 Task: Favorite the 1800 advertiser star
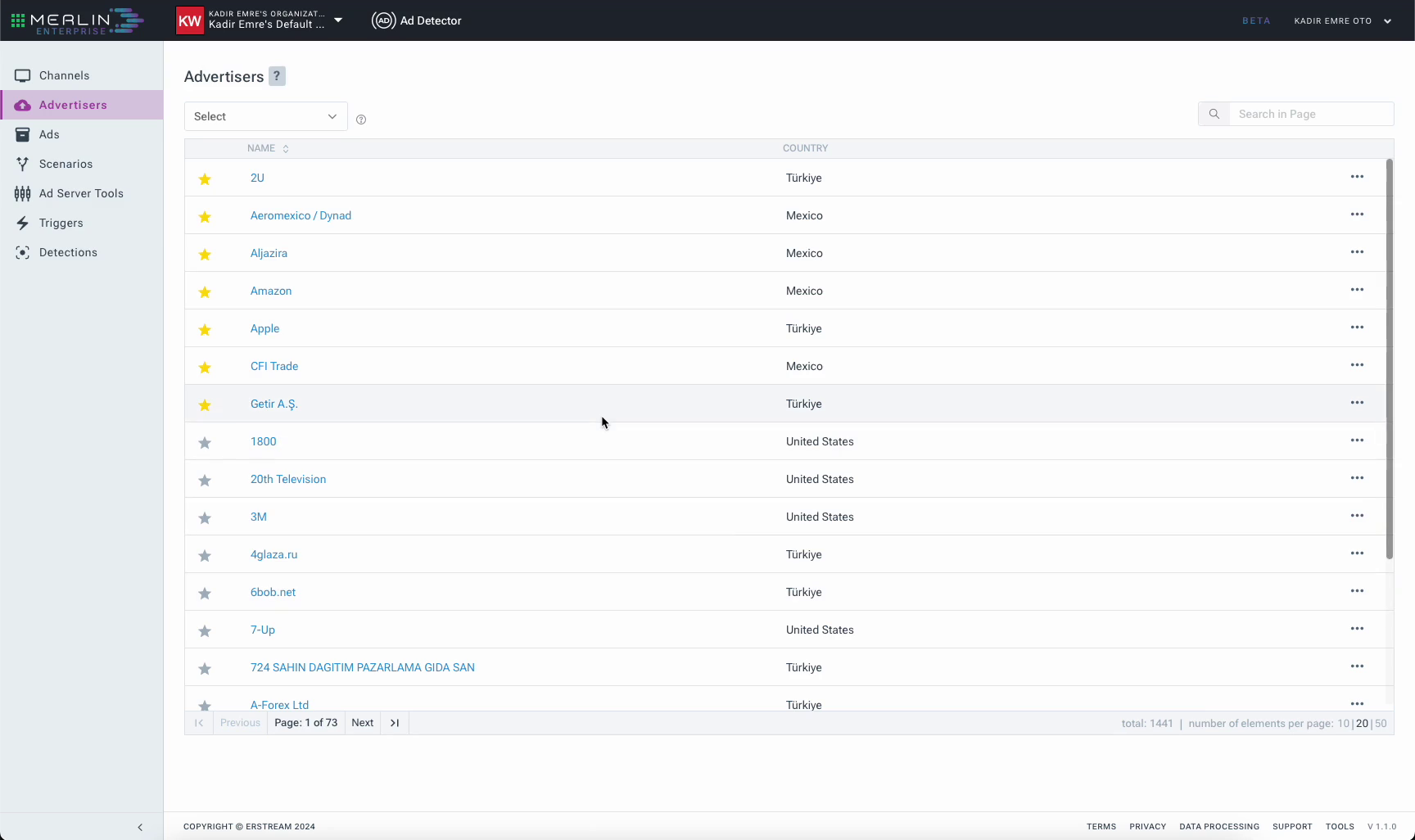coord(205,442)
